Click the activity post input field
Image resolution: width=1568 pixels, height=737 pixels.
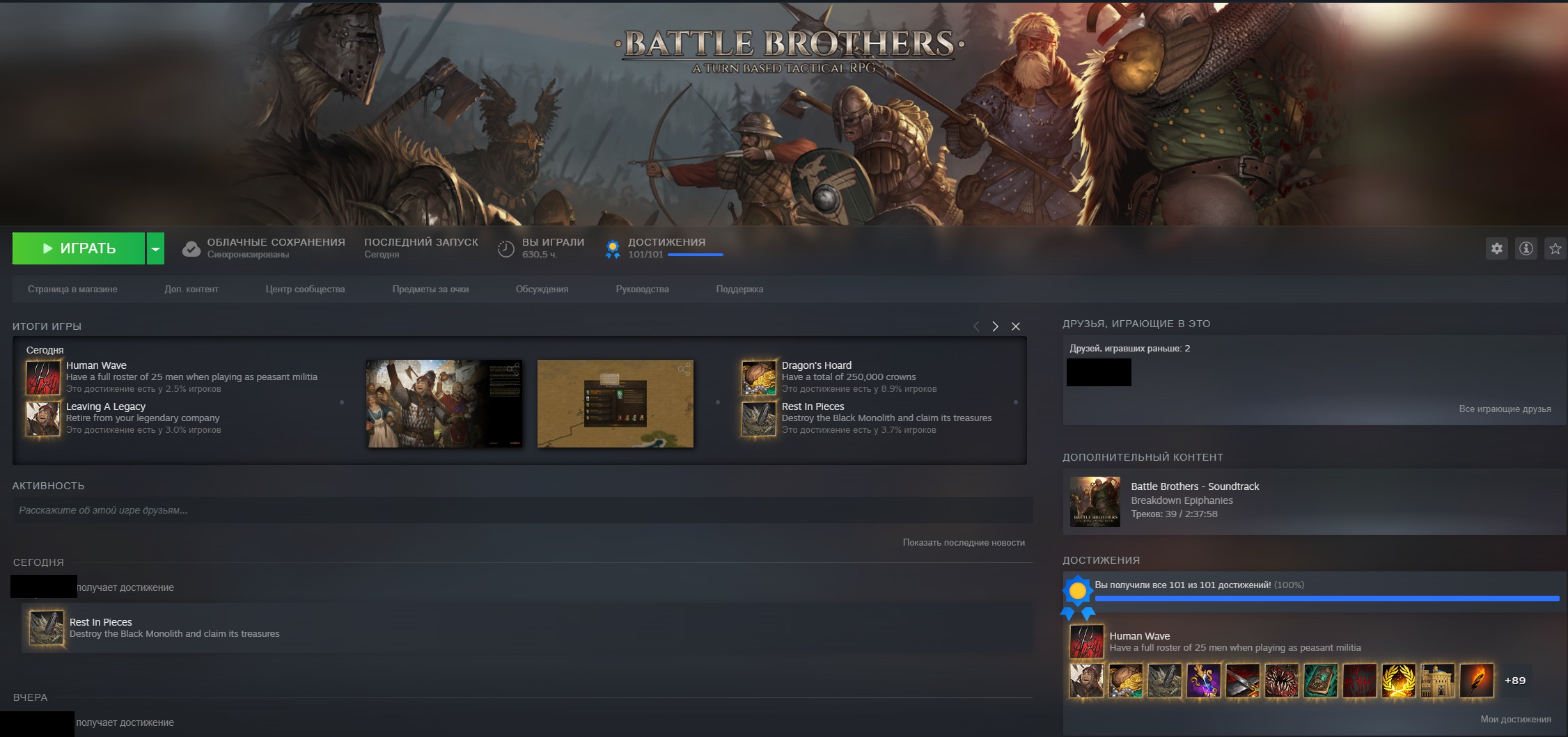point(522,510)
